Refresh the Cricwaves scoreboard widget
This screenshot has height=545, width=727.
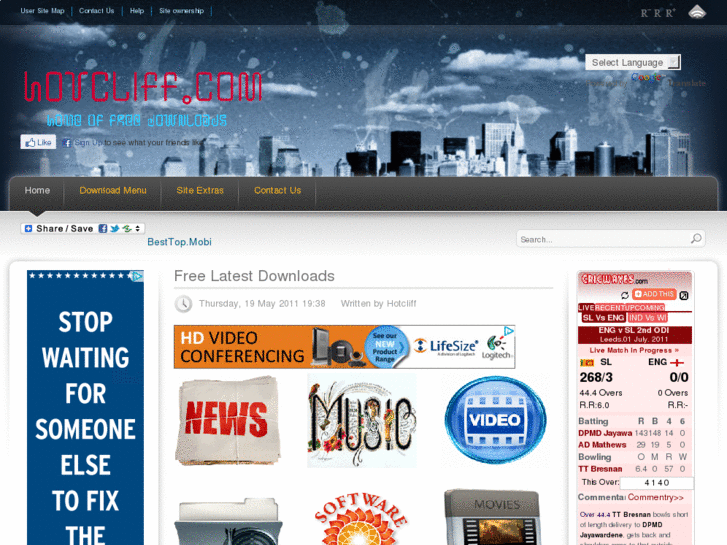(625, 295)
